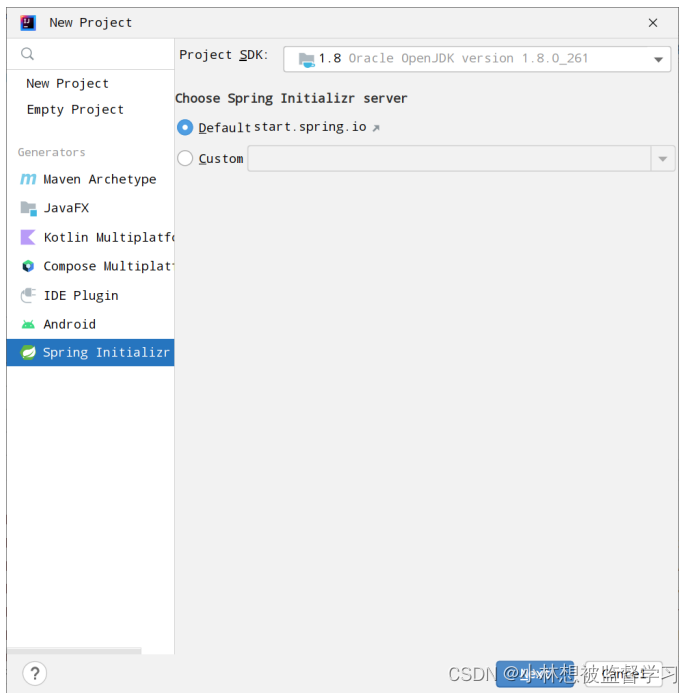Select the JavaFX generator
The width and height of the screenshot is (692, 693).
pyautogui.click(x=91, y=208)
